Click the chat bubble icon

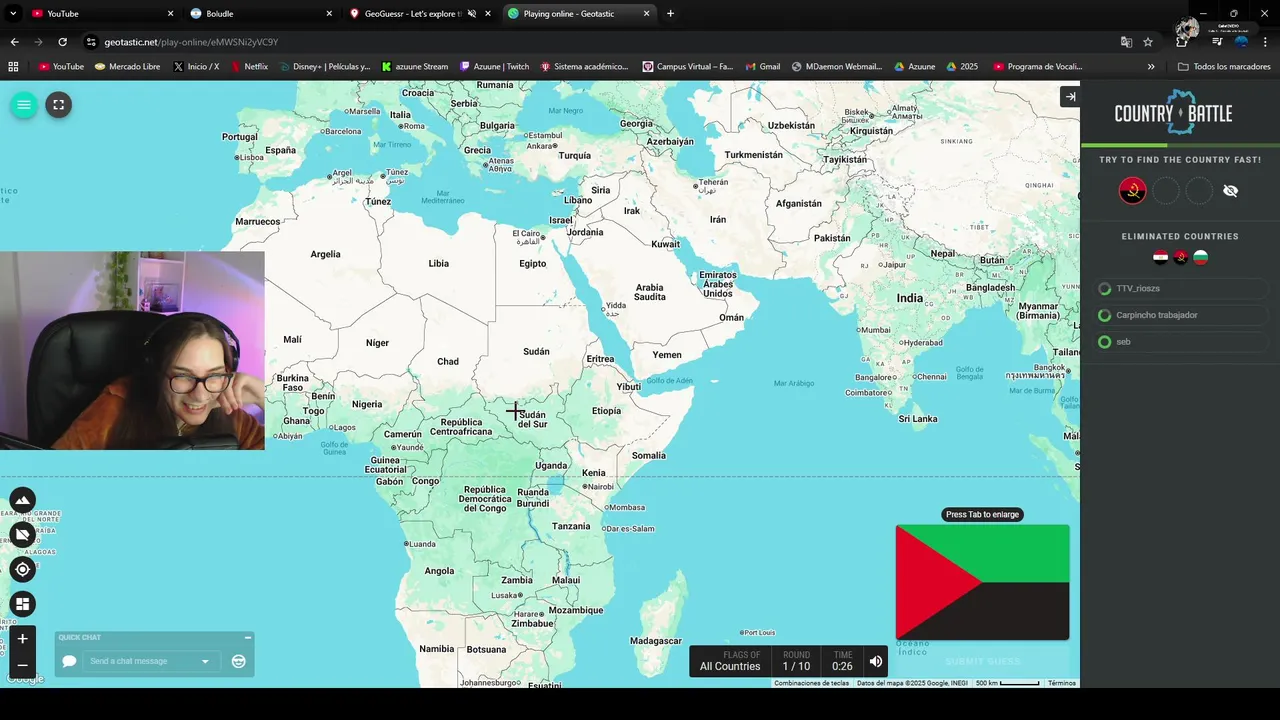69,661
